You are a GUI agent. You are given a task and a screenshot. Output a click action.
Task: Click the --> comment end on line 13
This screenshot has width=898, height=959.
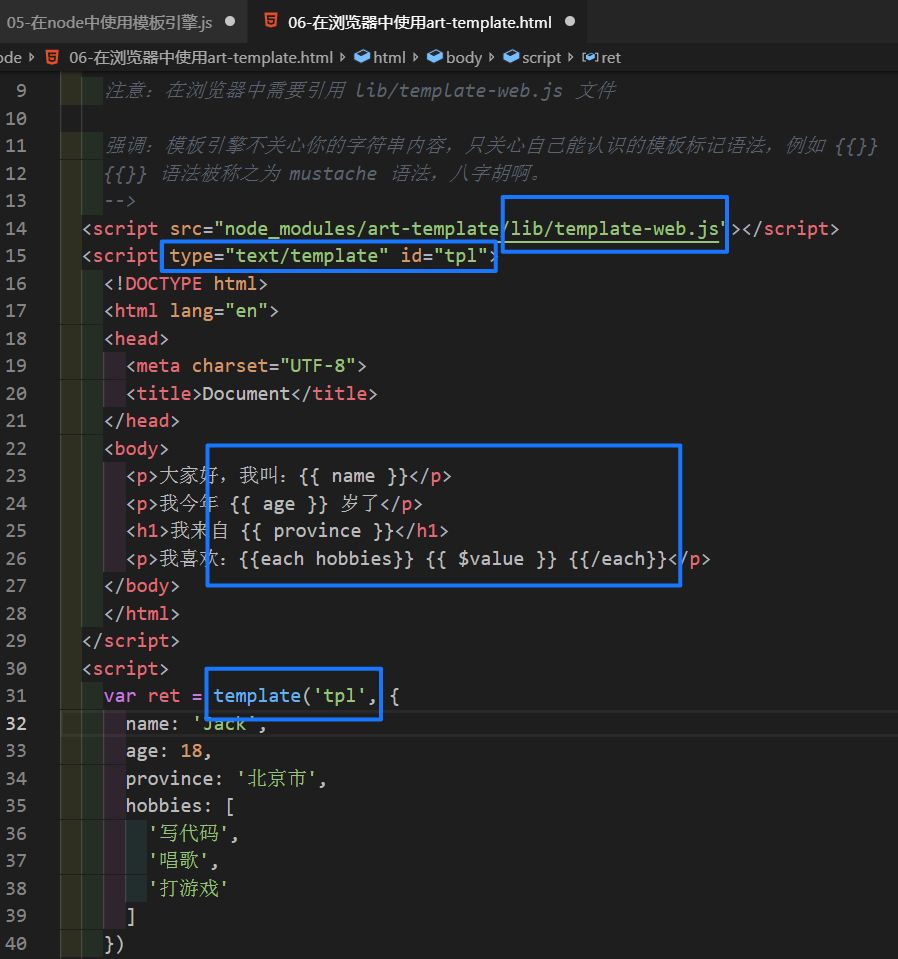click(120, 201)
